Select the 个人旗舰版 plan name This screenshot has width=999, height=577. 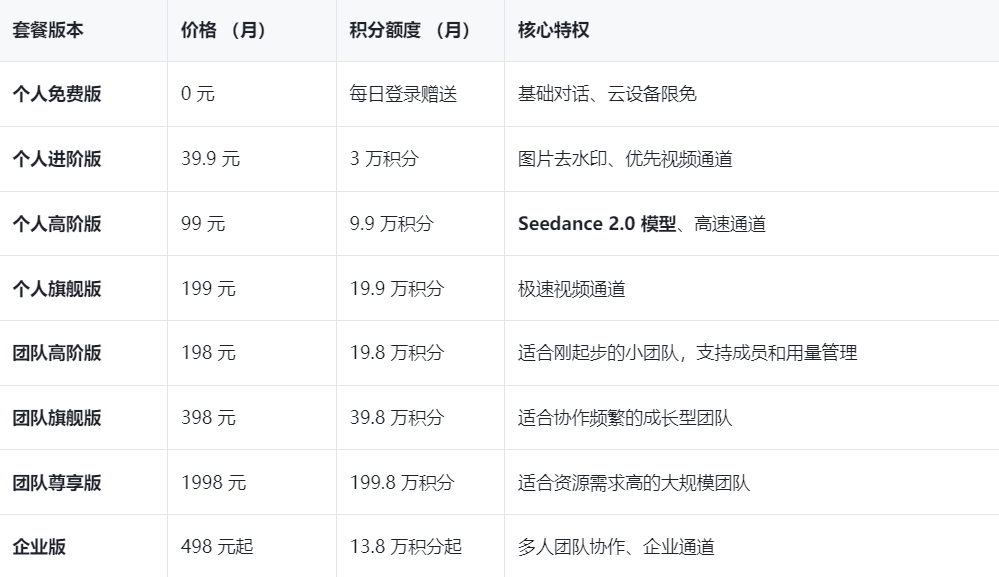pos(57,289)
